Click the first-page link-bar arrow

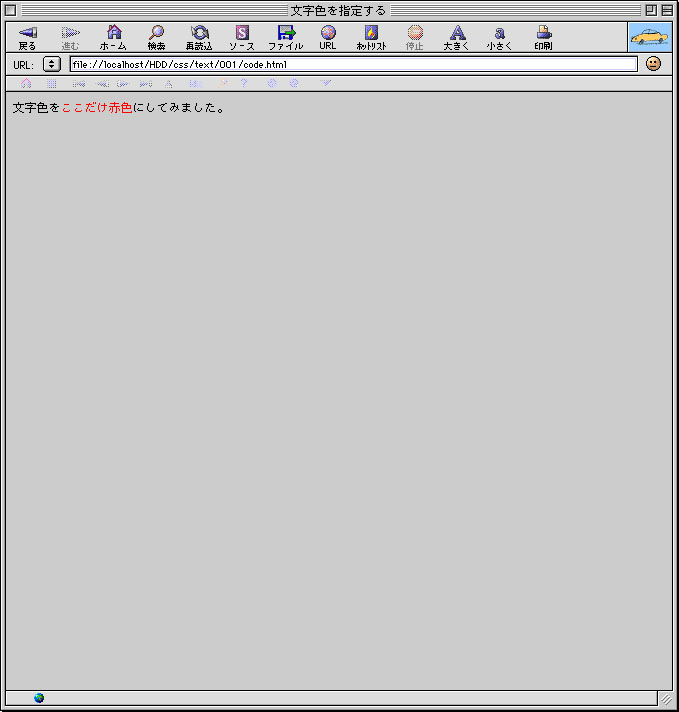(79, 84)
